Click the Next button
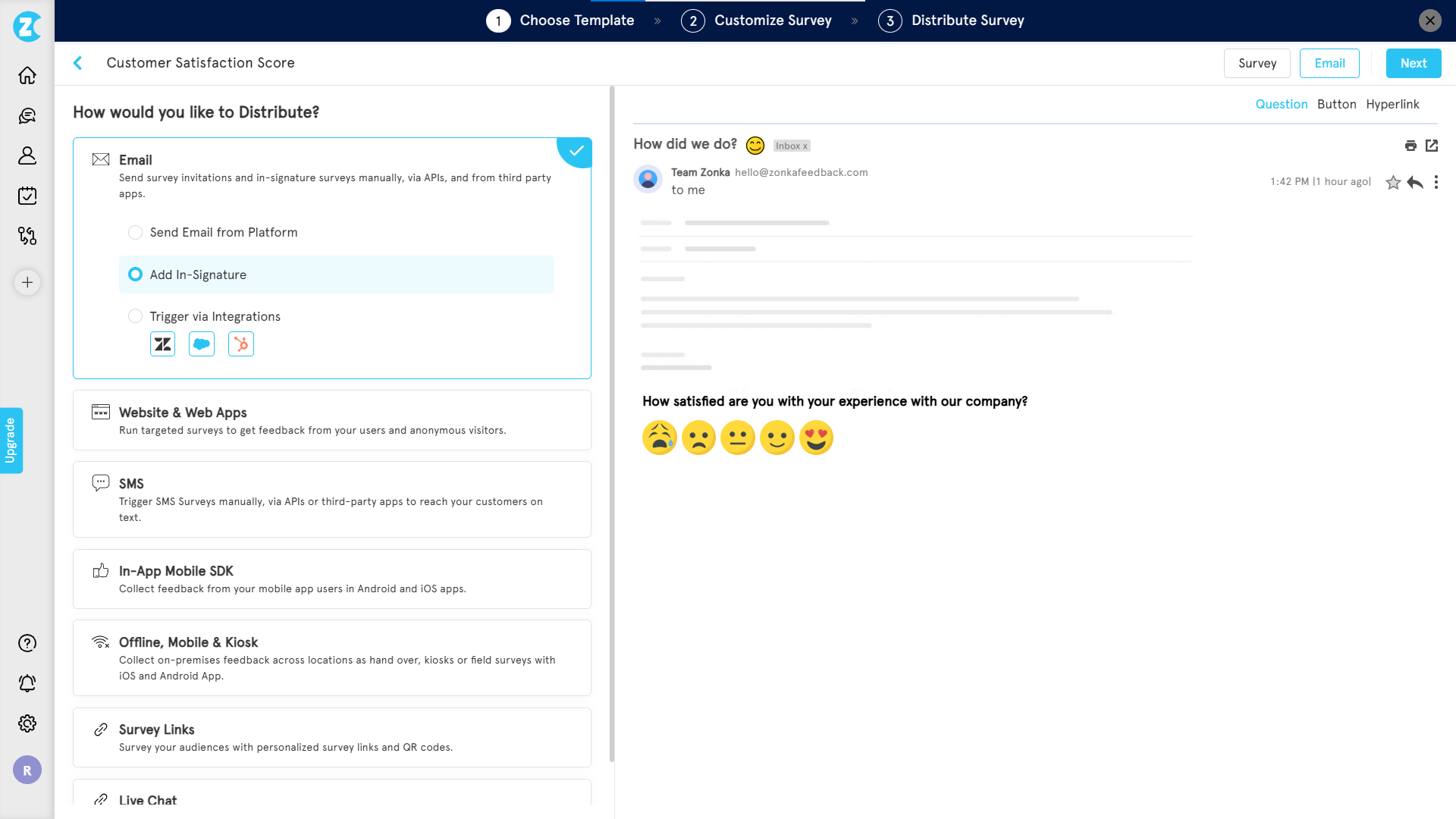The height and width of the screenshot is (819, 1456). coord(1413,63)
